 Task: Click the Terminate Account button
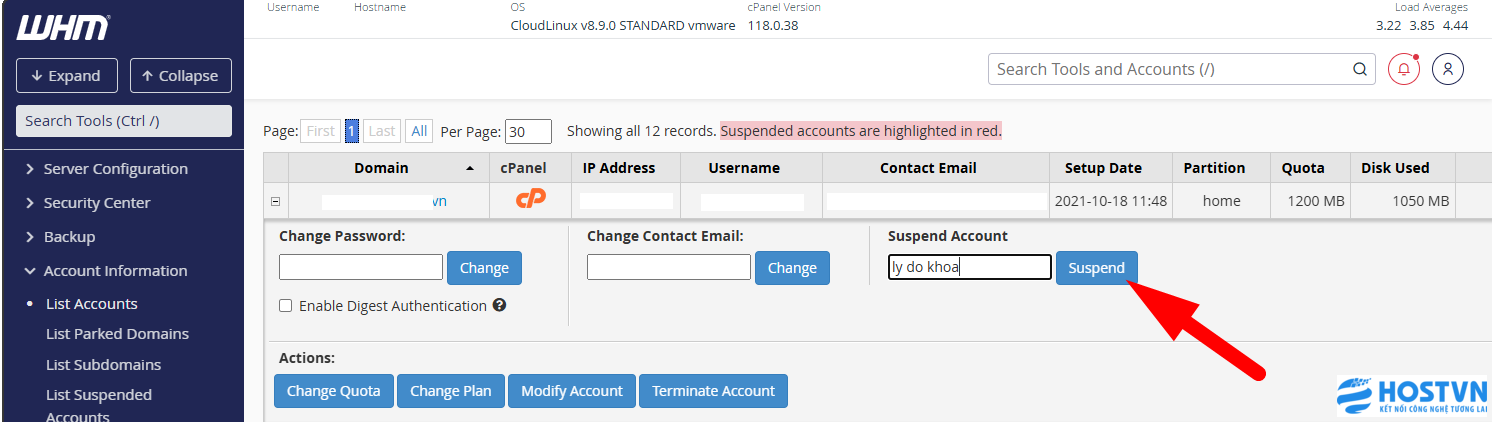point(713,391)
